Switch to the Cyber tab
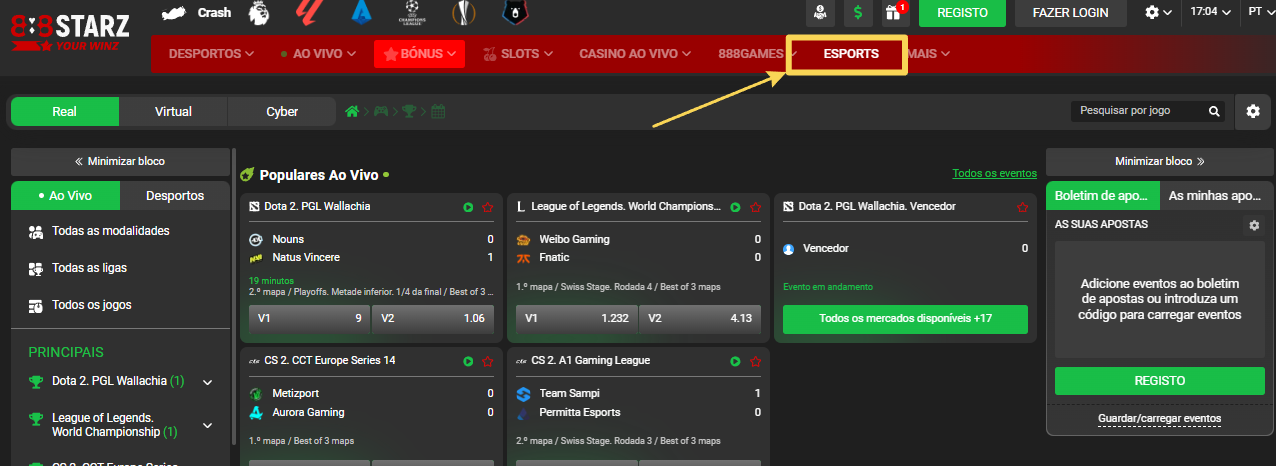This screenshot has width=1276, height=466. coord(282,112)
